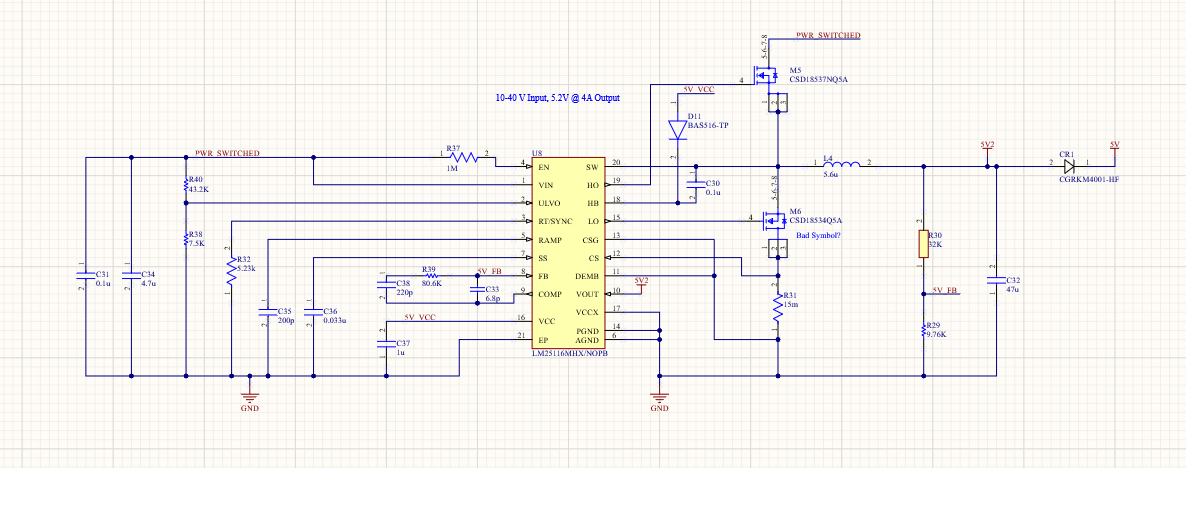Image resolution: width=1186 pixels, height=523 pixels.
Task: Click the ULVO pin label on U8
Action: [x=550, y=203]
